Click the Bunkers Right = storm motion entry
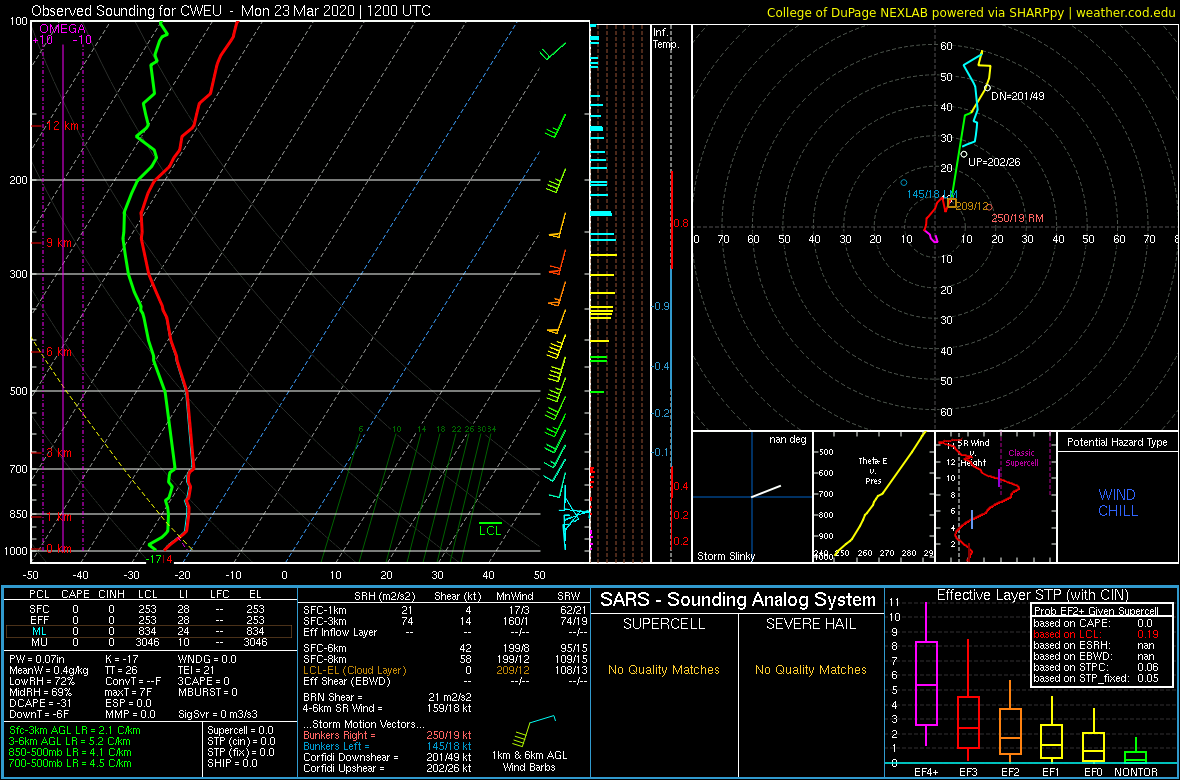The image size is (1180, 780). point(388,735)
